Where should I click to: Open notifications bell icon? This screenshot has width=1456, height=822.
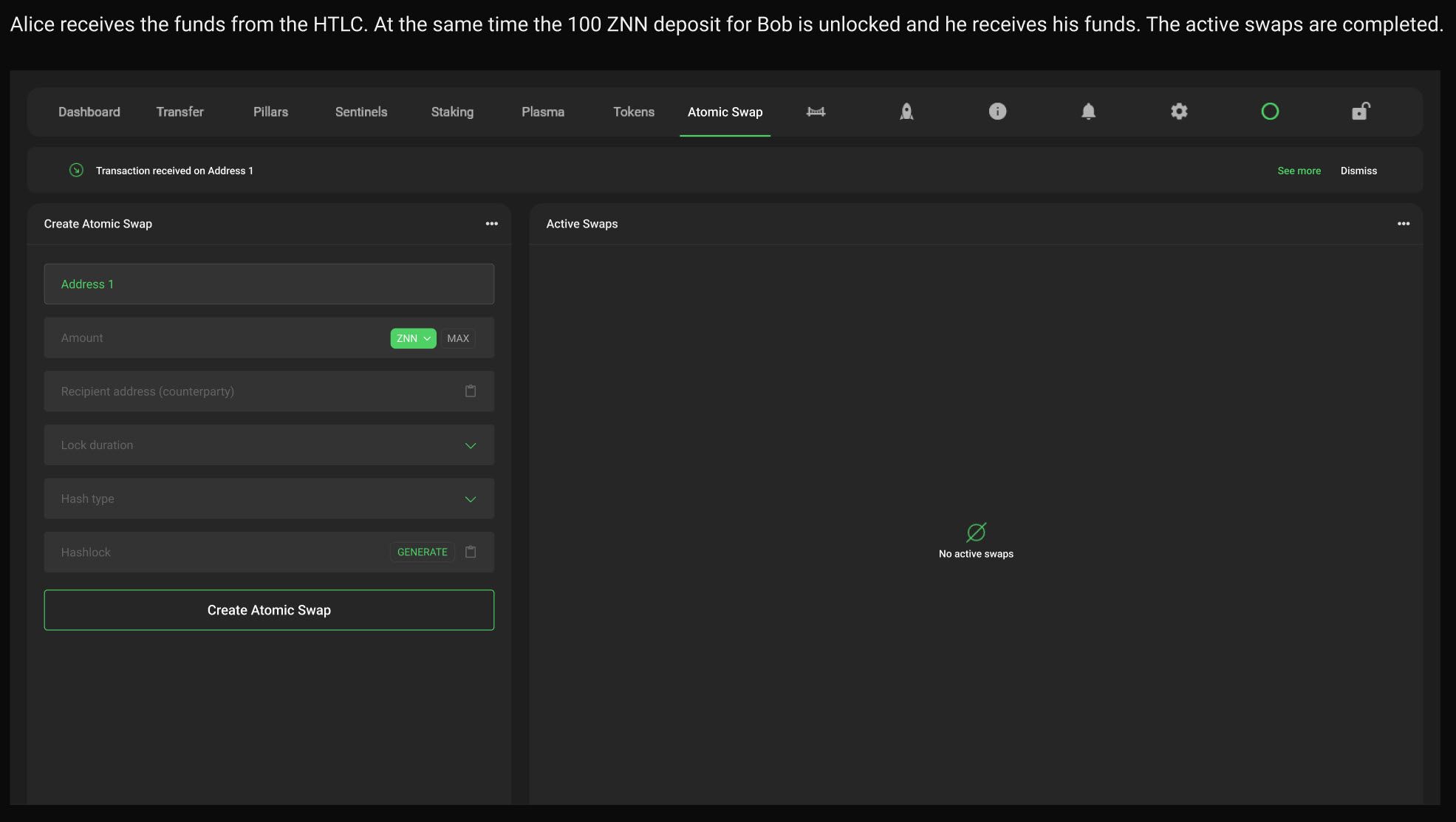(1088, 112)
